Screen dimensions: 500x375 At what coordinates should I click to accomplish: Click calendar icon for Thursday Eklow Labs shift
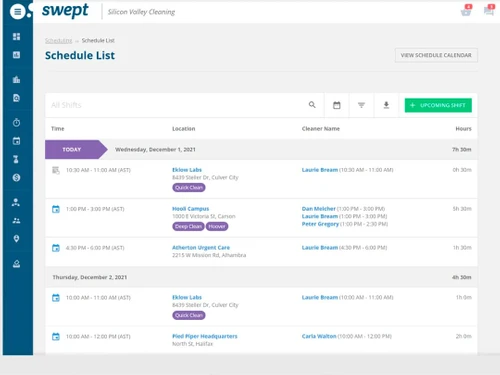(x=56, y=298)
